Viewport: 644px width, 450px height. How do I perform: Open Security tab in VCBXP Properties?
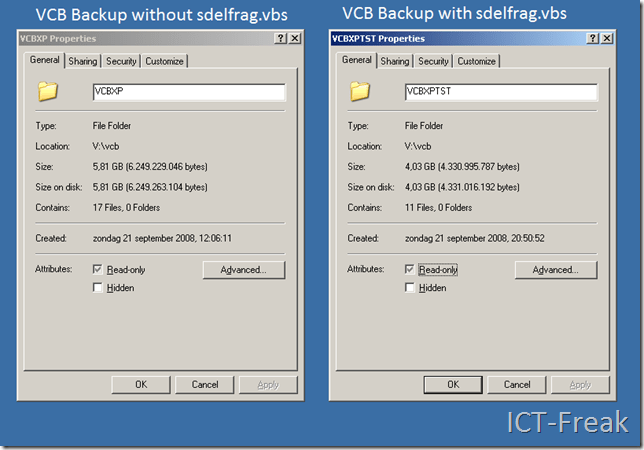pos(121,61)
